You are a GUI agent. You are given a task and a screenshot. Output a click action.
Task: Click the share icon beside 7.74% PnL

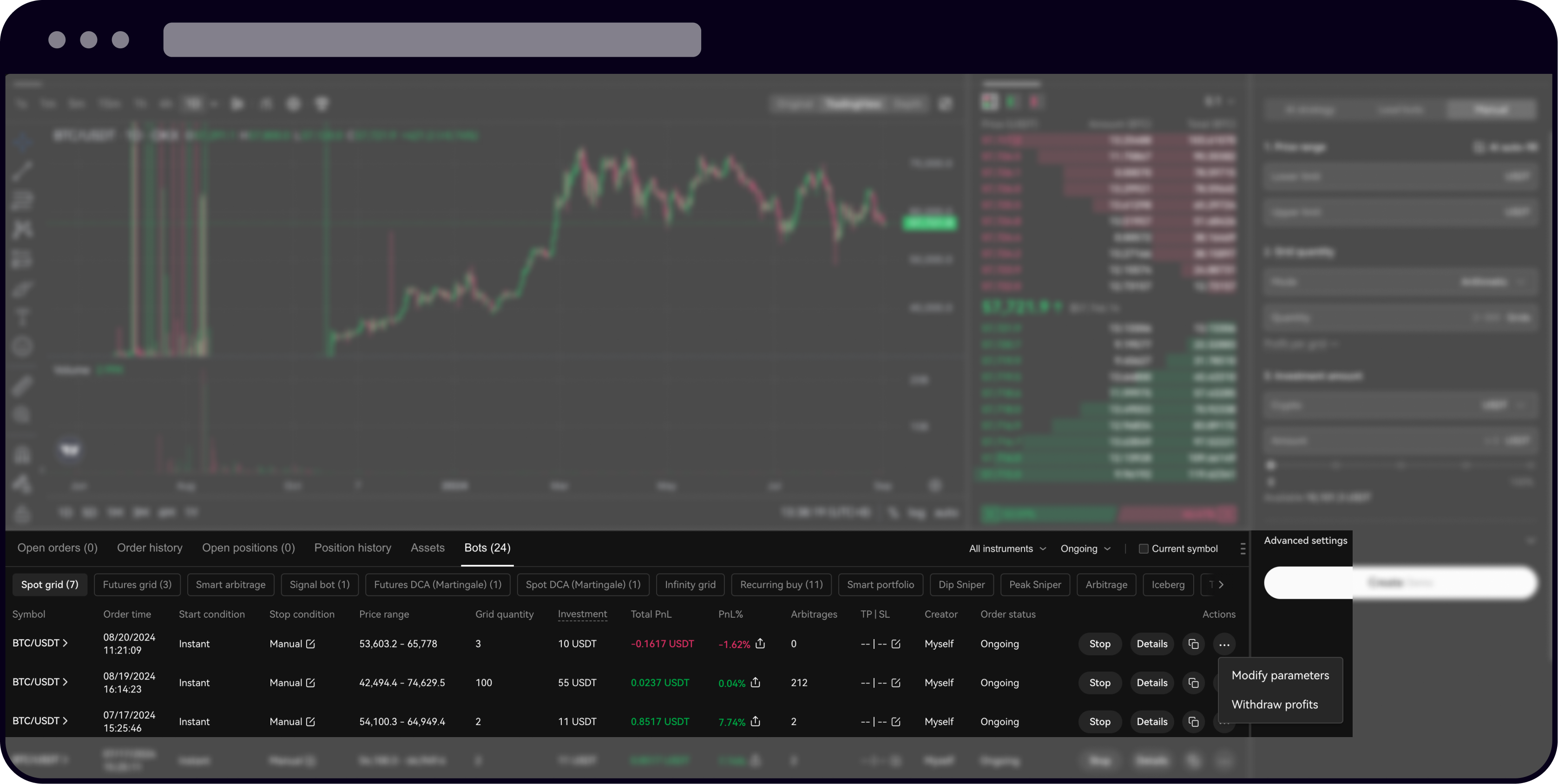pos(756,721)
